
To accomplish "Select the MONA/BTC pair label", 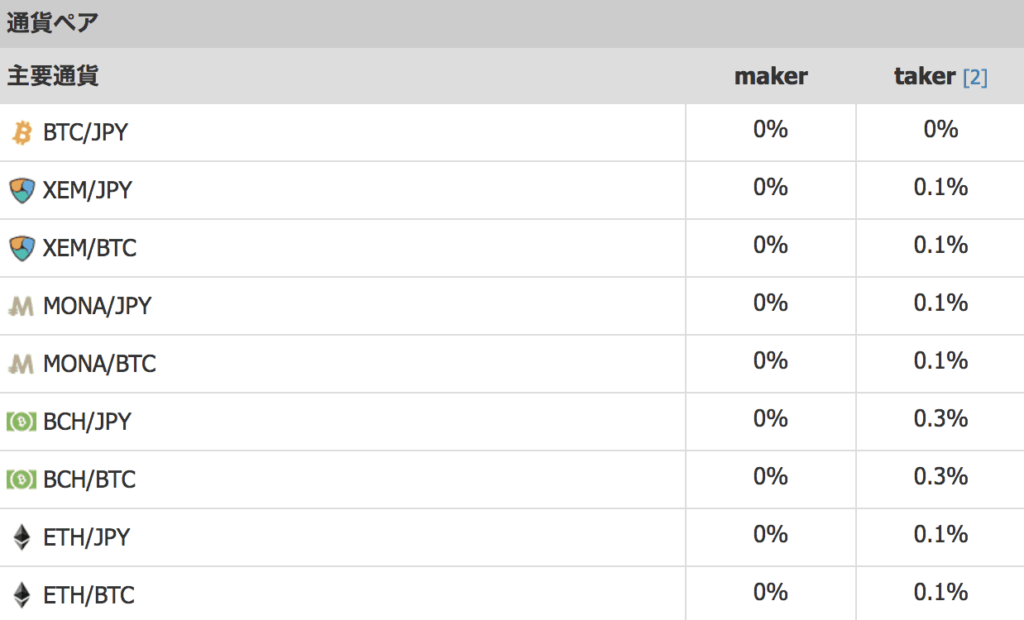I will point(99,364).
